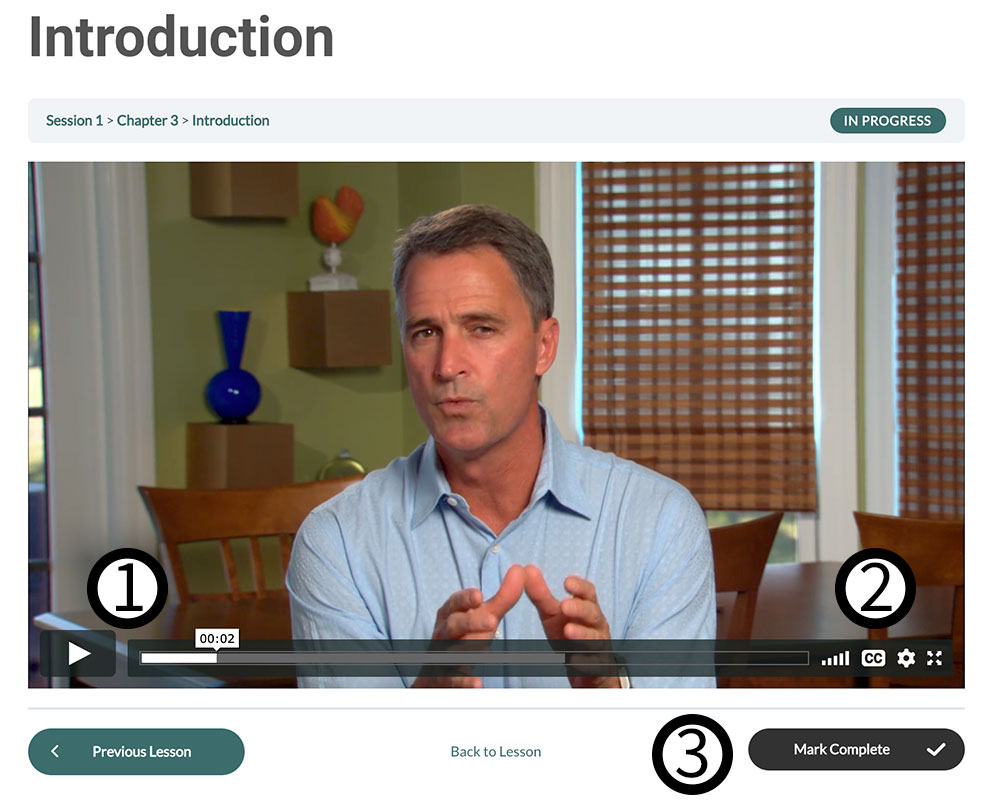Go to the Previous Lesson
This screenshot has width=1000, height=808.
pos(136,751)
